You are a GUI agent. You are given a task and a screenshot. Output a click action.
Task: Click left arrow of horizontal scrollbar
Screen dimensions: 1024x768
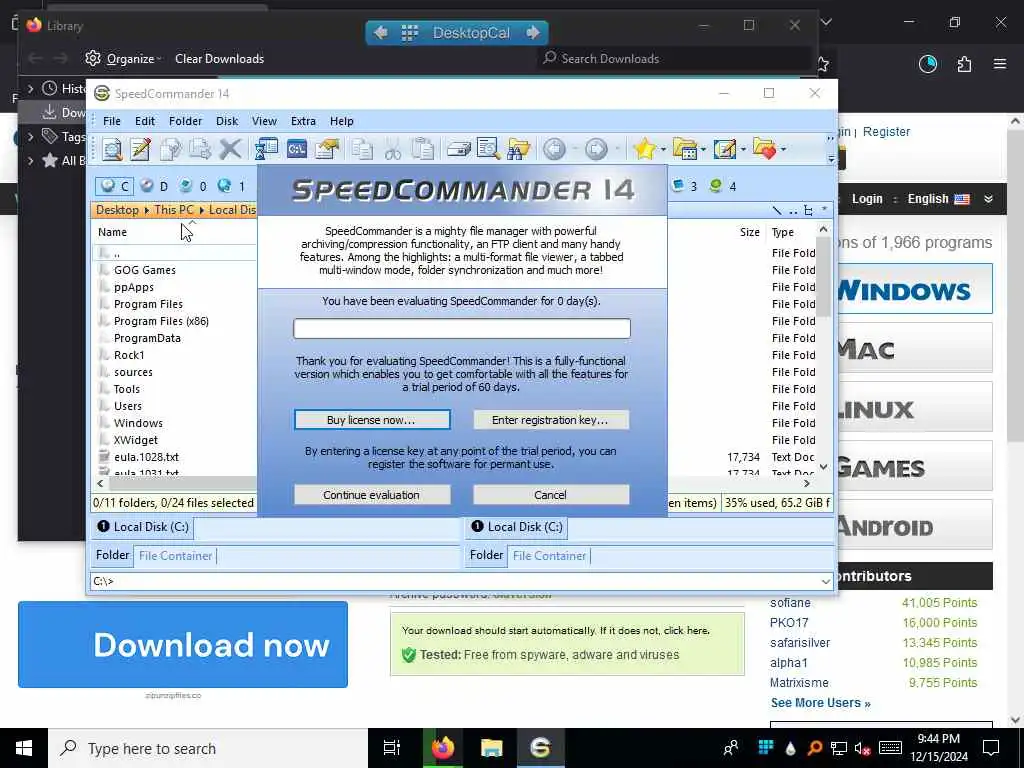(101, 483)
